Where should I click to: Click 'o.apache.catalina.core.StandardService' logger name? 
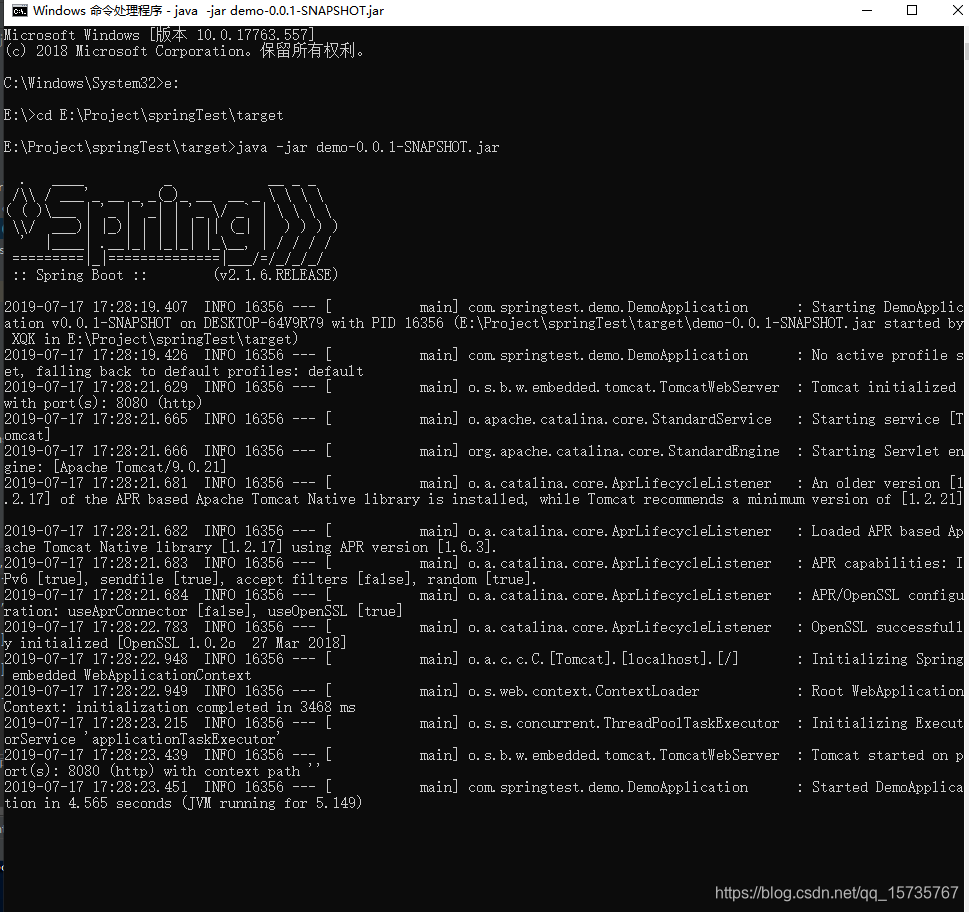[x=620, y=420]
